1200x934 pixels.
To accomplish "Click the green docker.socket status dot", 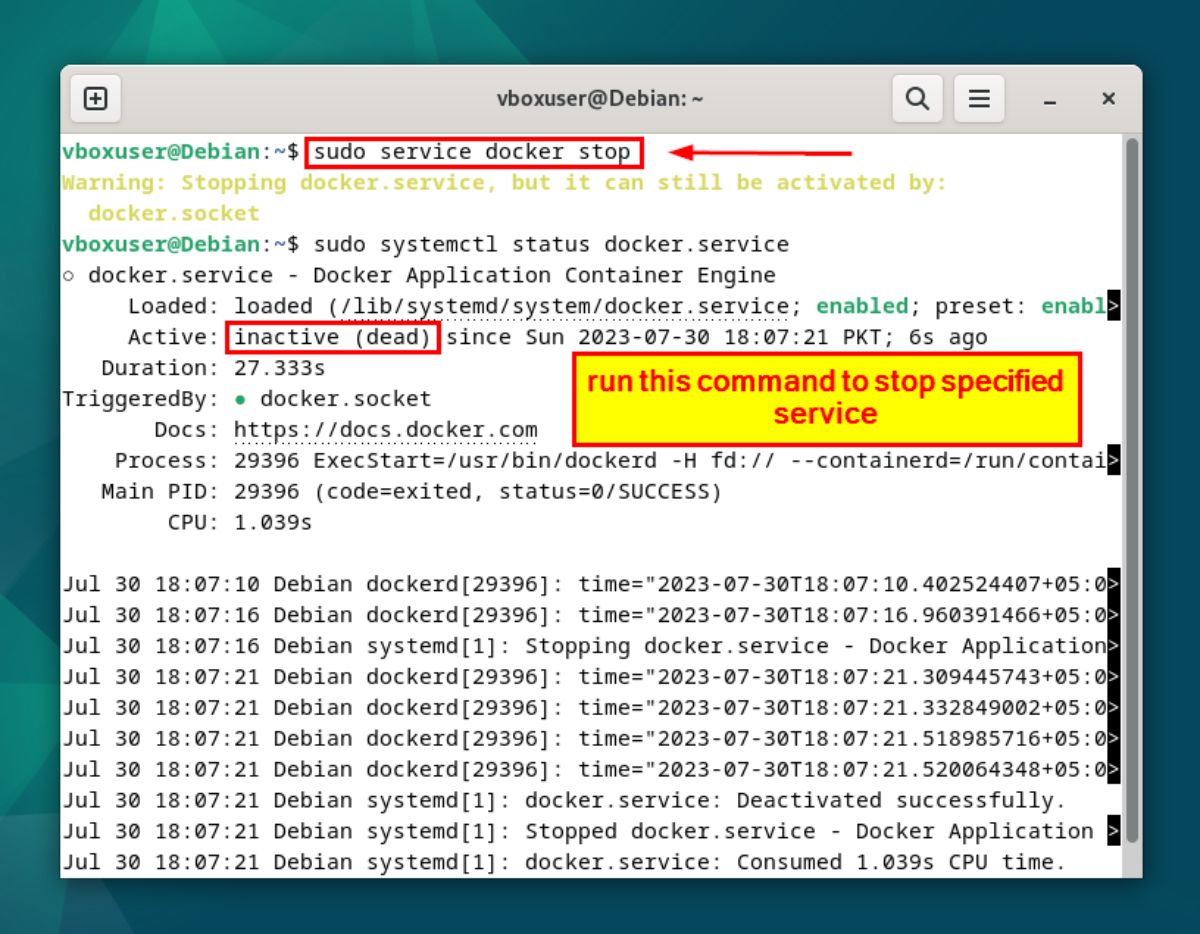I will coord(241,399).
